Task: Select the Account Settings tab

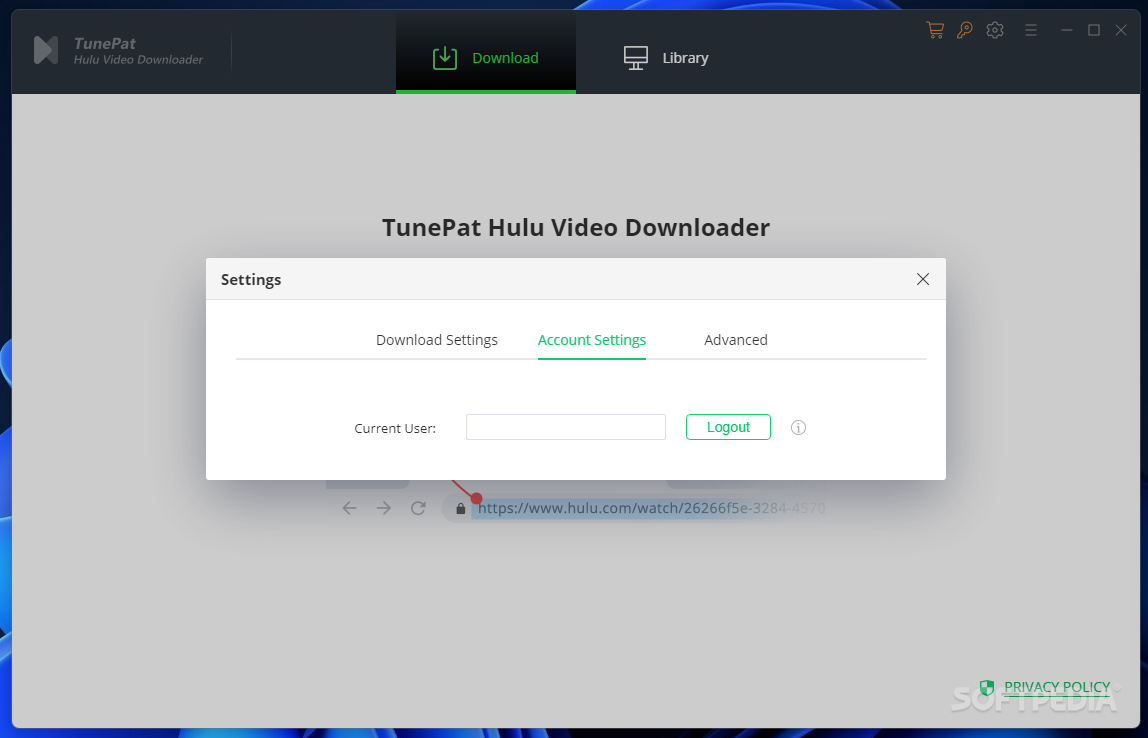Action: [x=592, y=340]
